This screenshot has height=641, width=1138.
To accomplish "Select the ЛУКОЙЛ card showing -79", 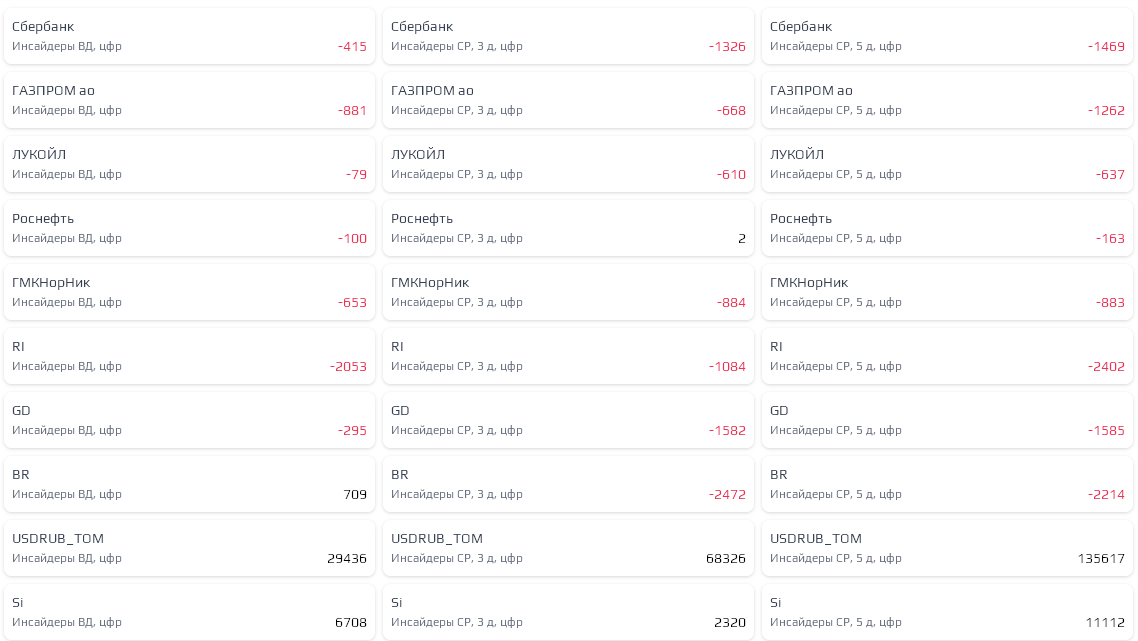I will [189, 164].
